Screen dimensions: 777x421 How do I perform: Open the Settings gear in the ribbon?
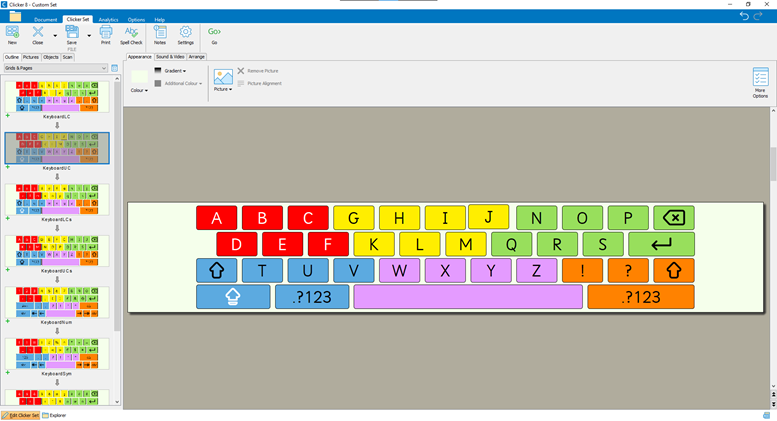(x=185, y=35)
